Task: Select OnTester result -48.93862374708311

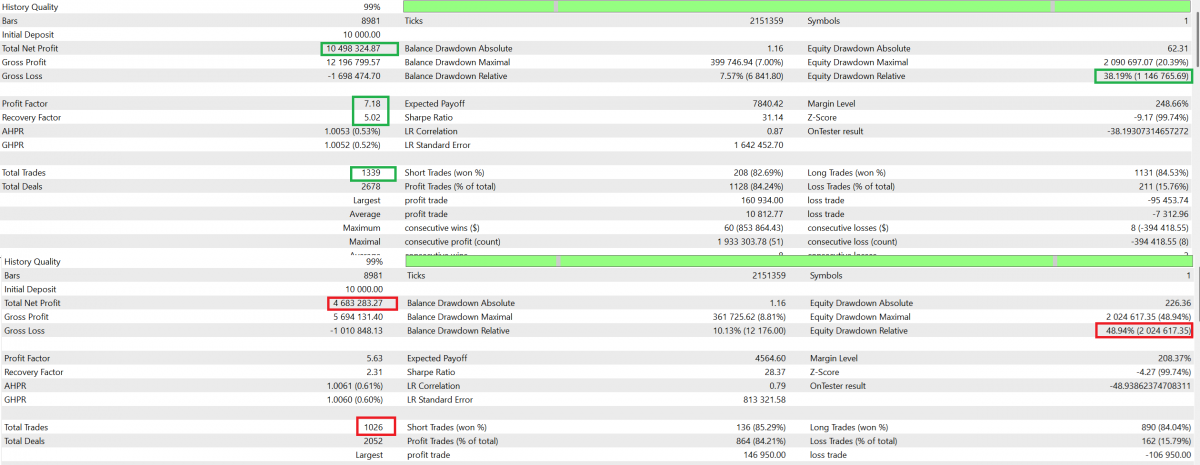Action: pos(1152,385)
